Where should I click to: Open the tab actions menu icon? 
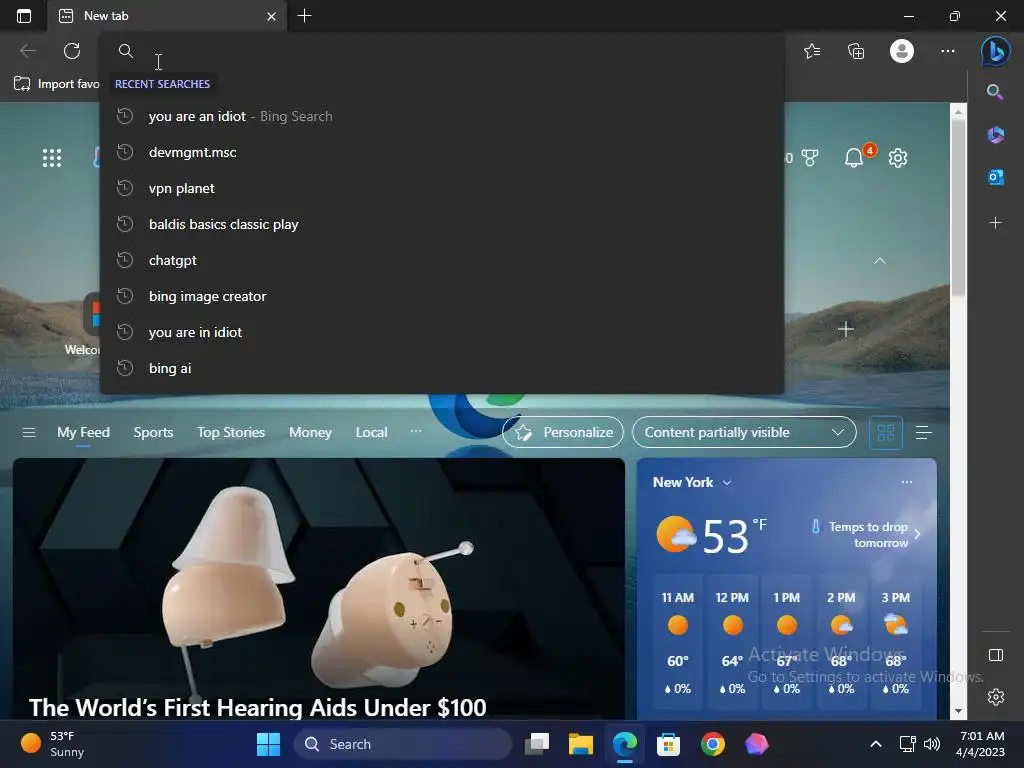click(24, 16)
